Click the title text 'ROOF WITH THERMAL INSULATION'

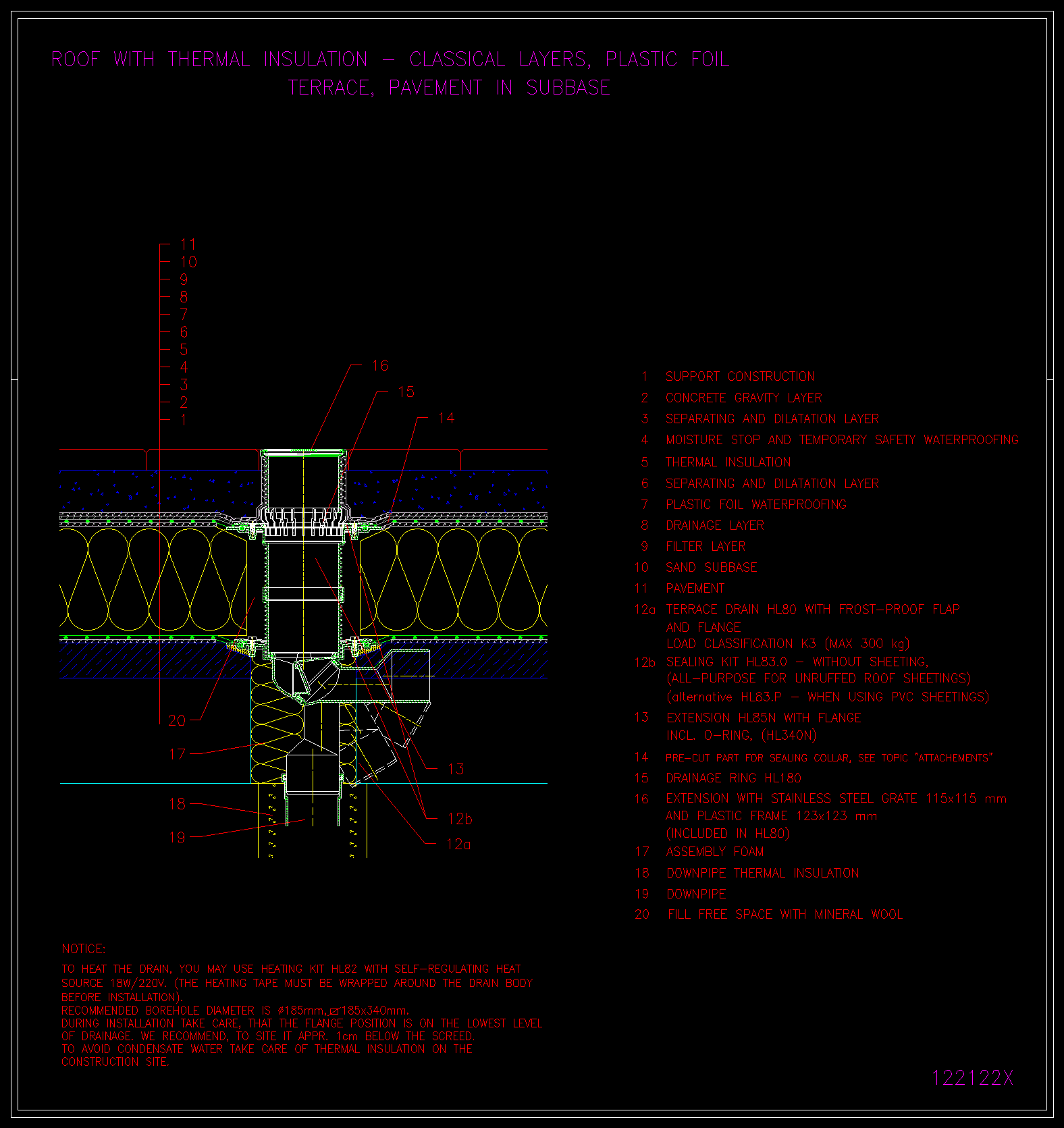coord(209,59)
